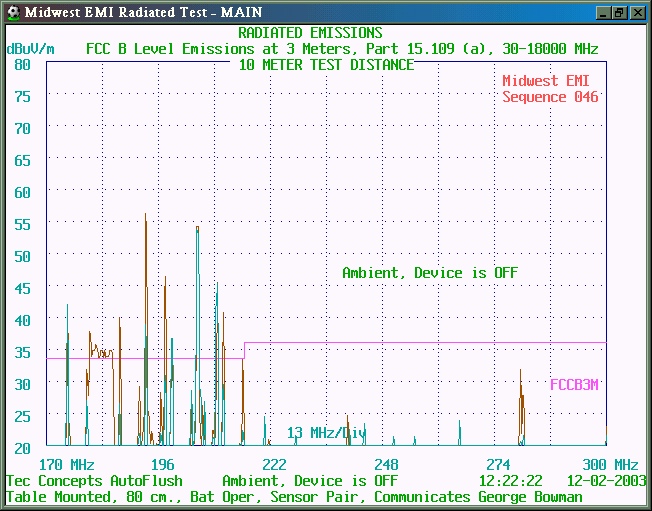Click the pink FCCB3M limit label
The width and height of the screenshot is (652, 511).
(575, 384)
